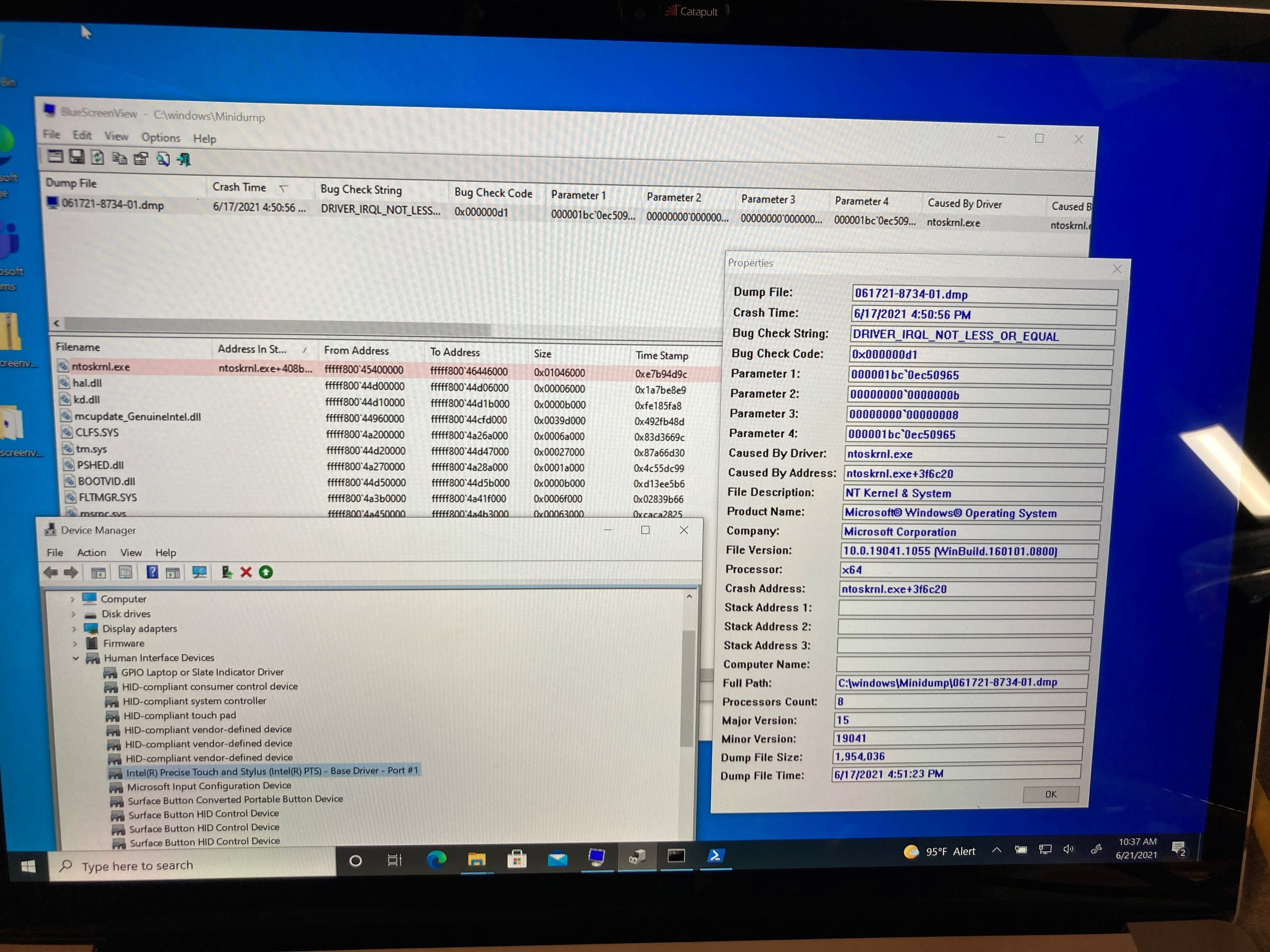The width and height of the screenshot is (1270, 952).
Task: Expand the Display adapters node
Action: click(x=74, y=629)
